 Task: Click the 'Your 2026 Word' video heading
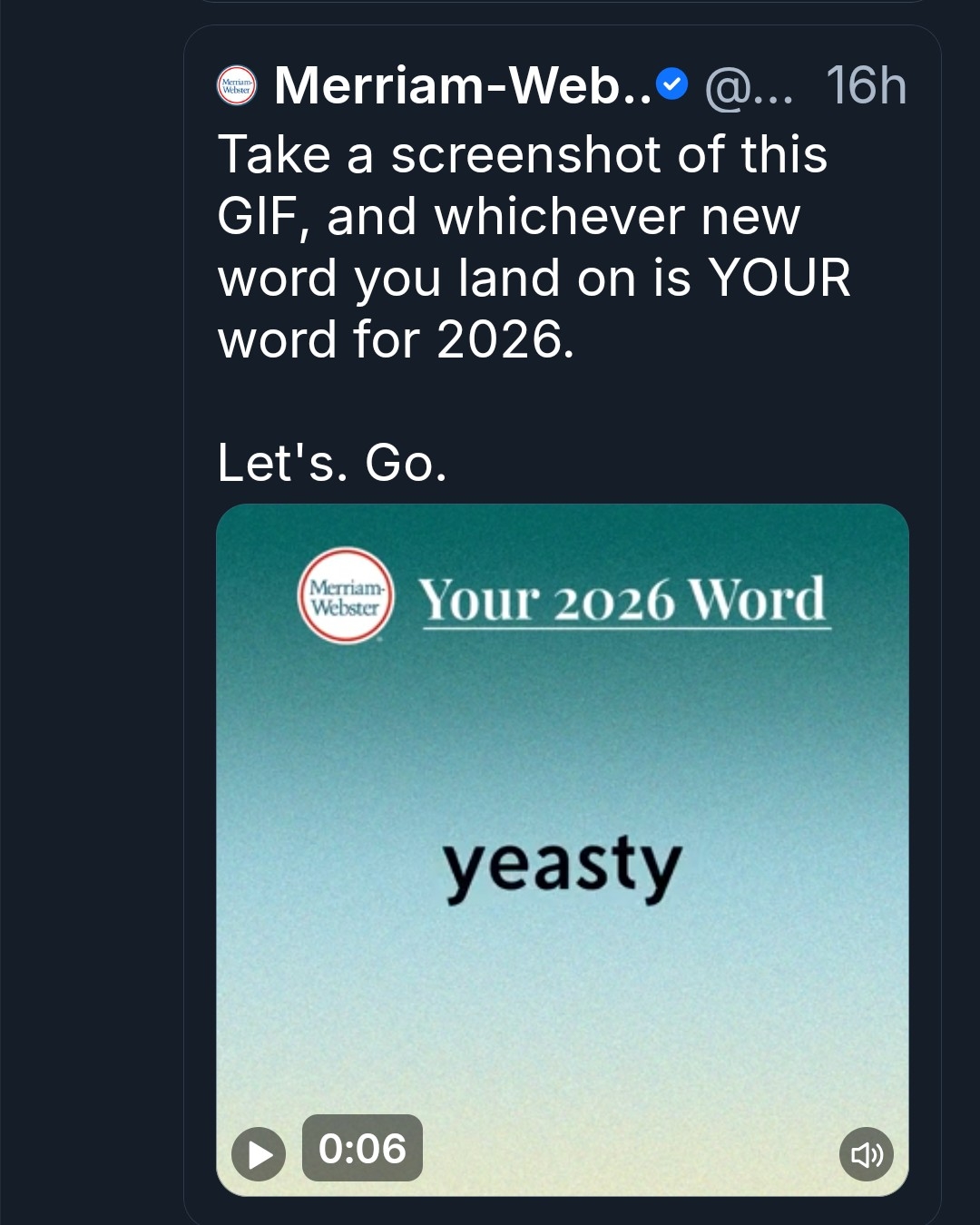[x=623, y=600]
